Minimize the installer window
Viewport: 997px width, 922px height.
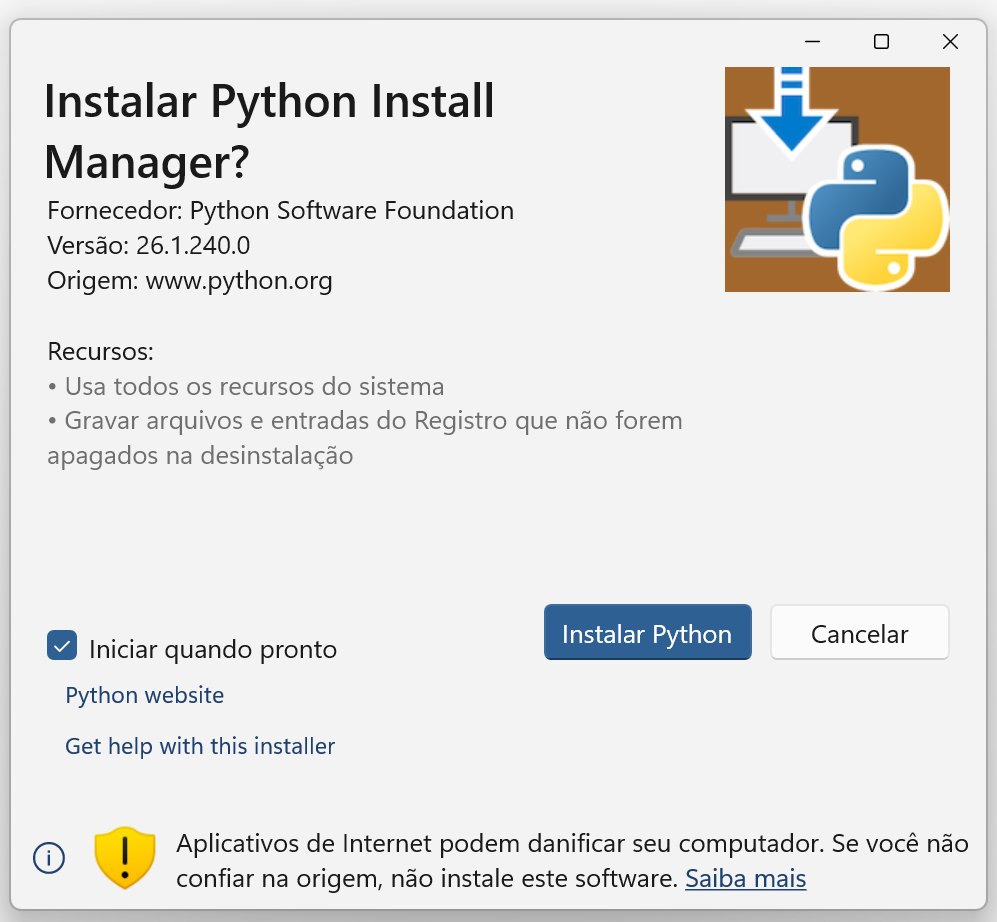(x=813, y=42)
